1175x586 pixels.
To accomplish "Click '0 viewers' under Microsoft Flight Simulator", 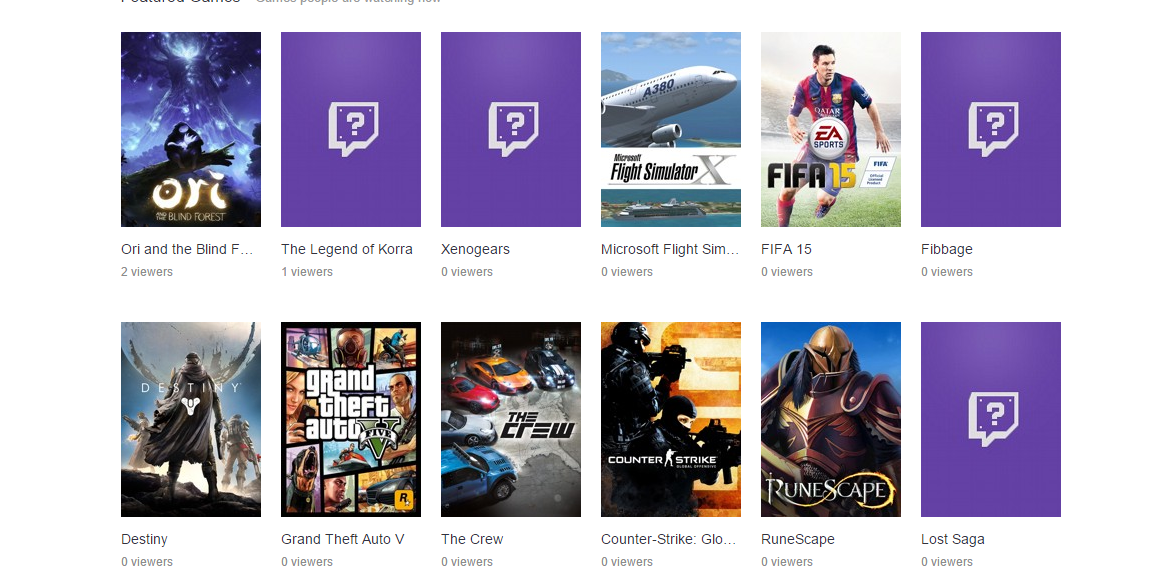I will coord(626,272).
